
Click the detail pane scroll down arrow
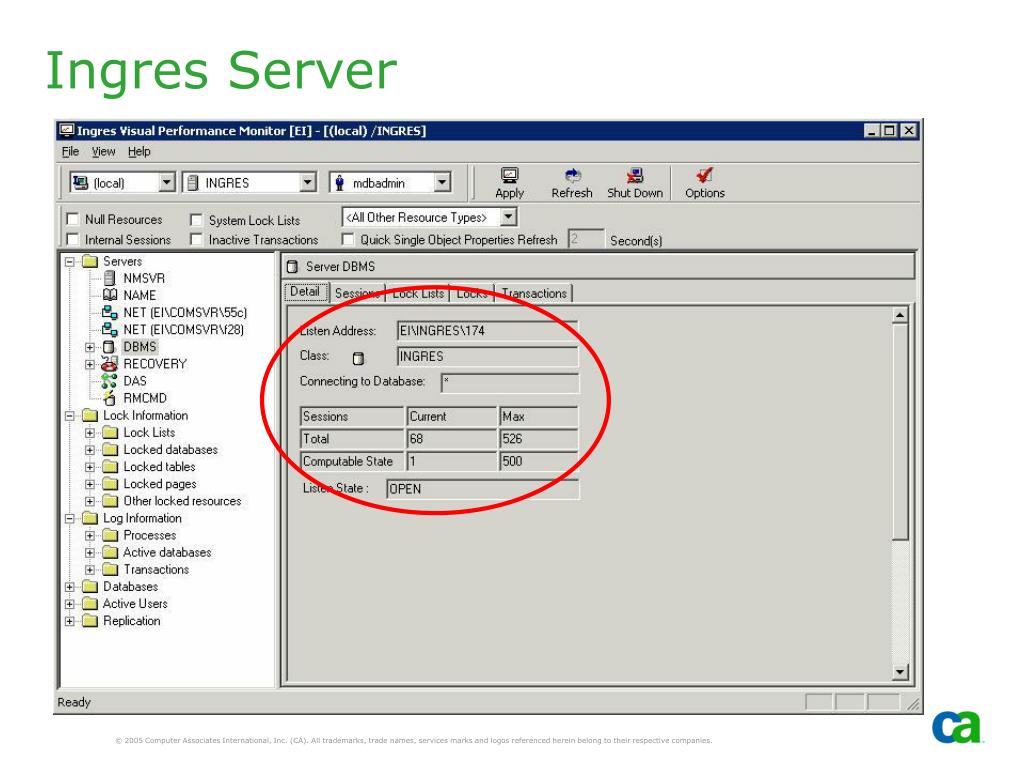point(900,672)
